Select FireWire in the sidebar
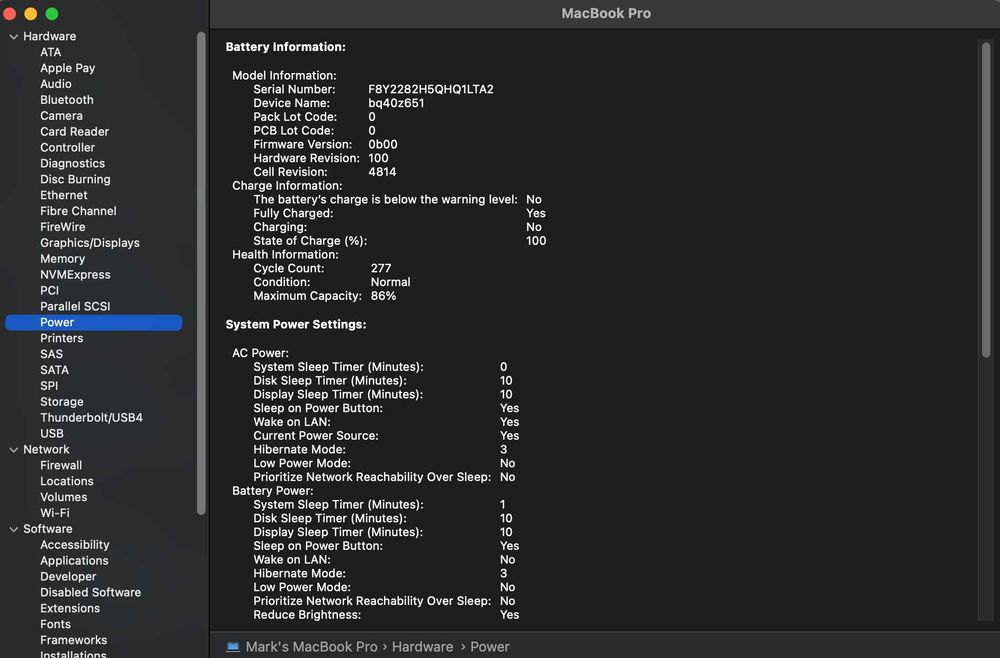Screen dimensions: 1000x658 [x=62, y=227]
